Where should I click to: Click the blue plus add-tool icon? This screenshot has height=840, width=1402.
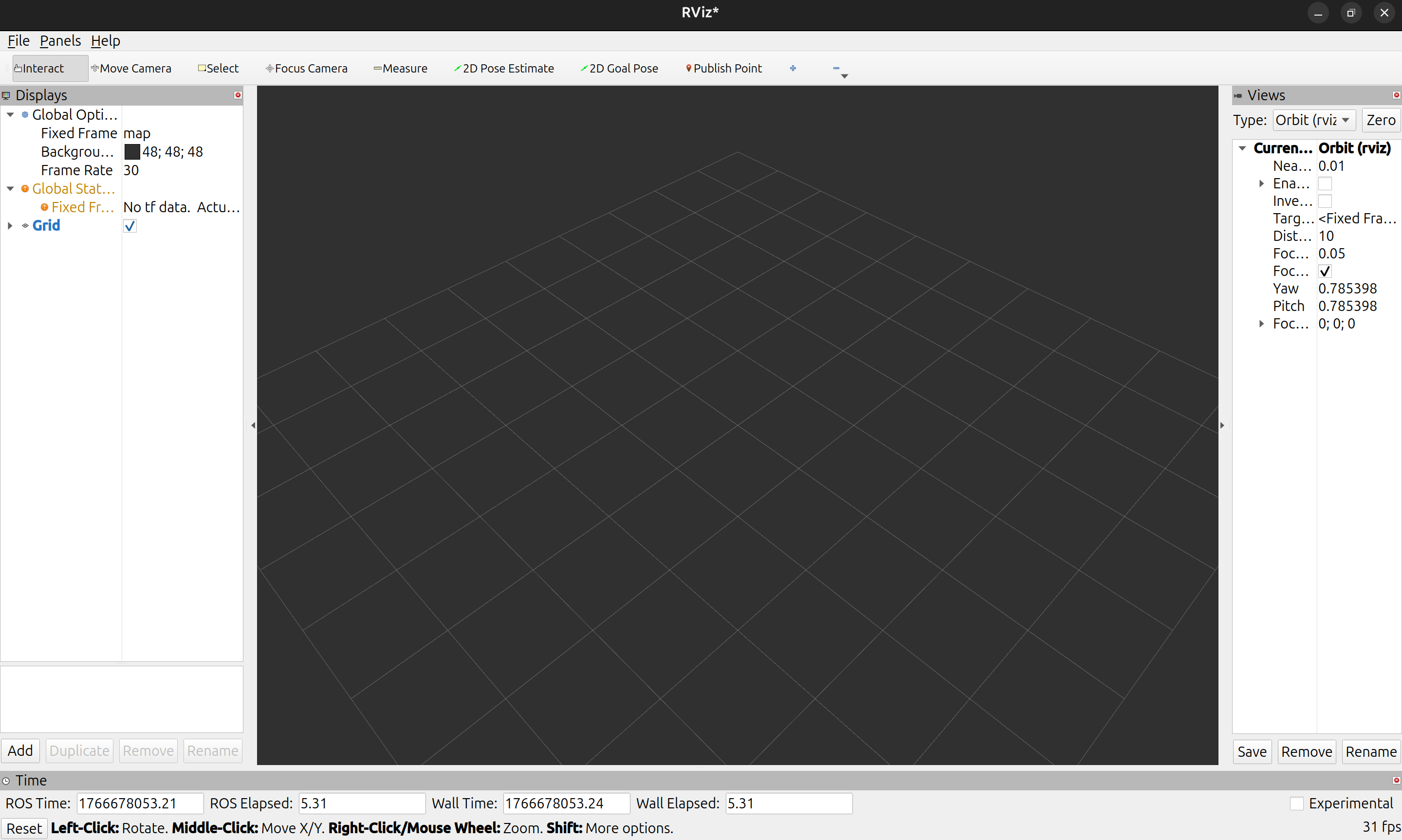point(793,69)
